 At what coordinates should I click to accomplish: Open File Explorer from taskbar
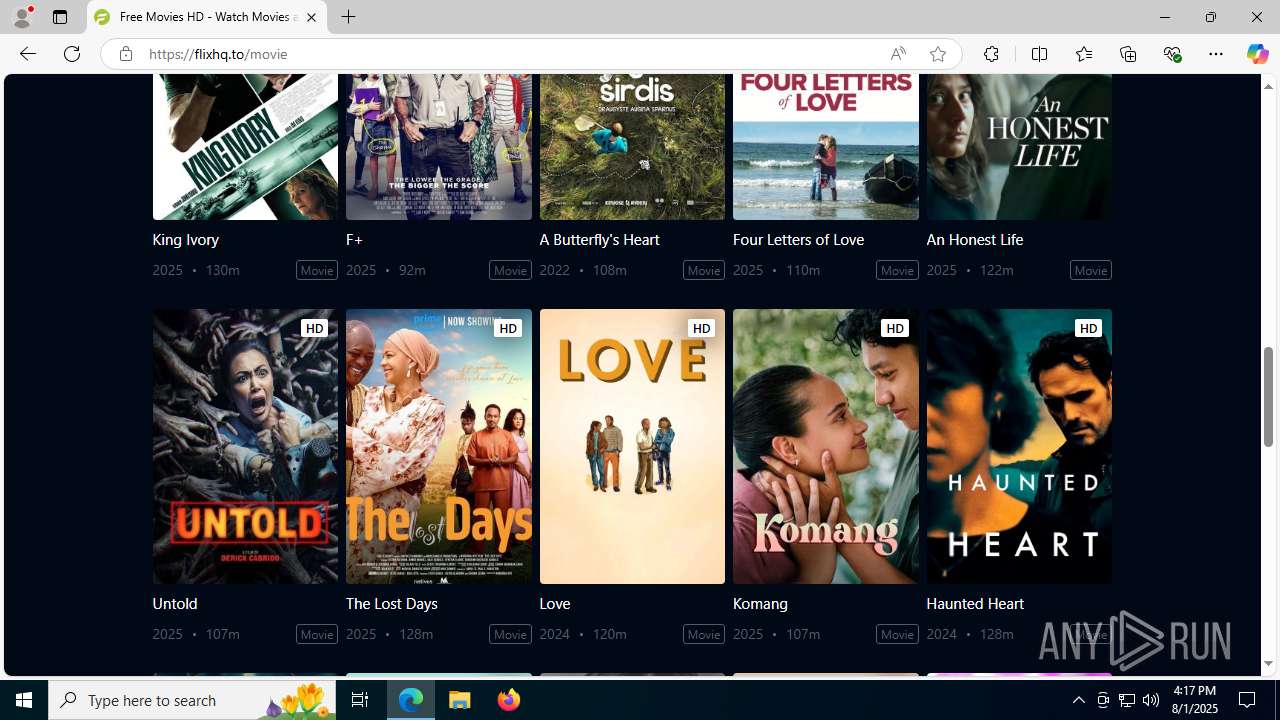click(460, 700)
